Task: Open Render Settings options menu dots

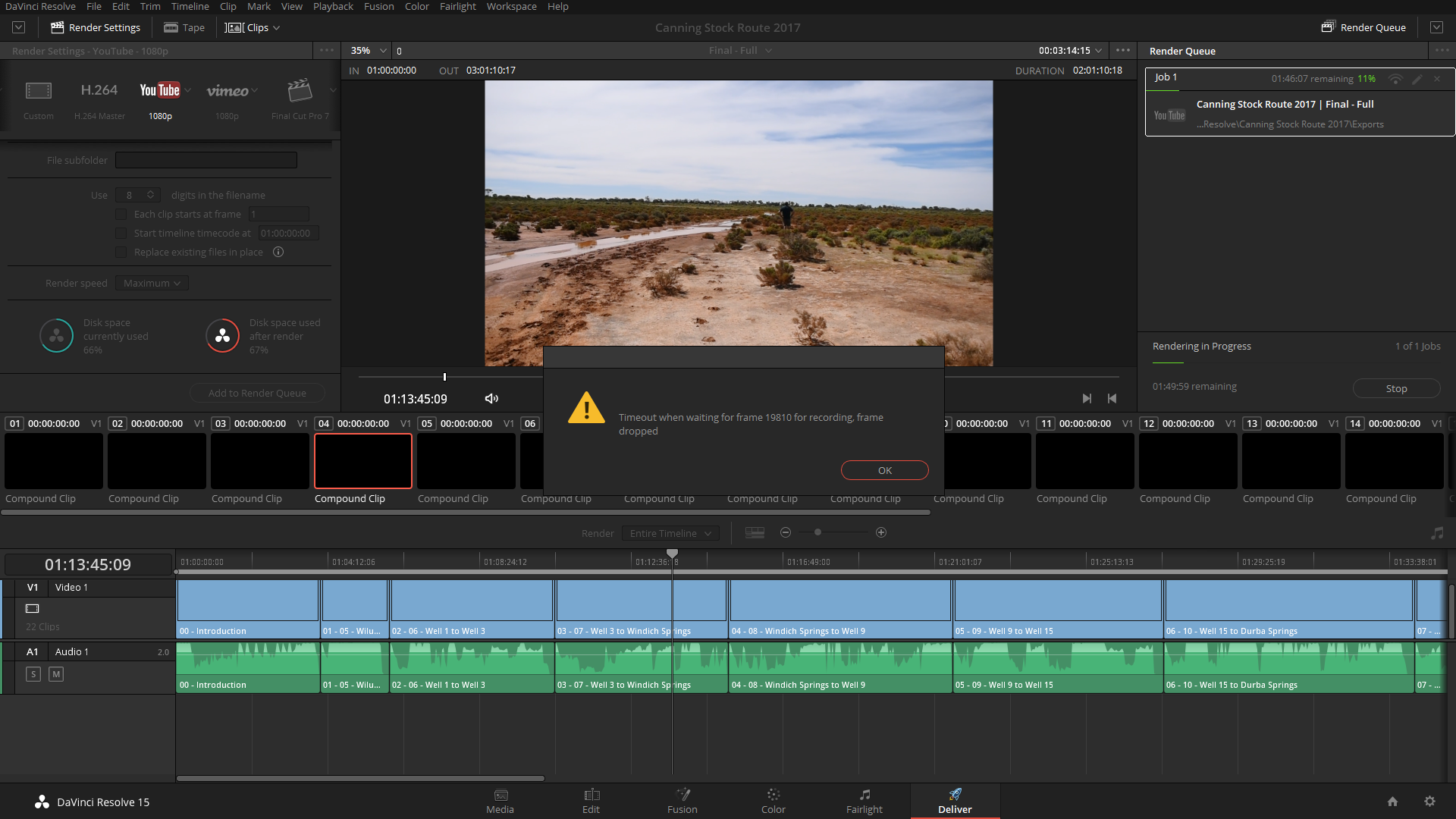Action: tap(327, 51)
